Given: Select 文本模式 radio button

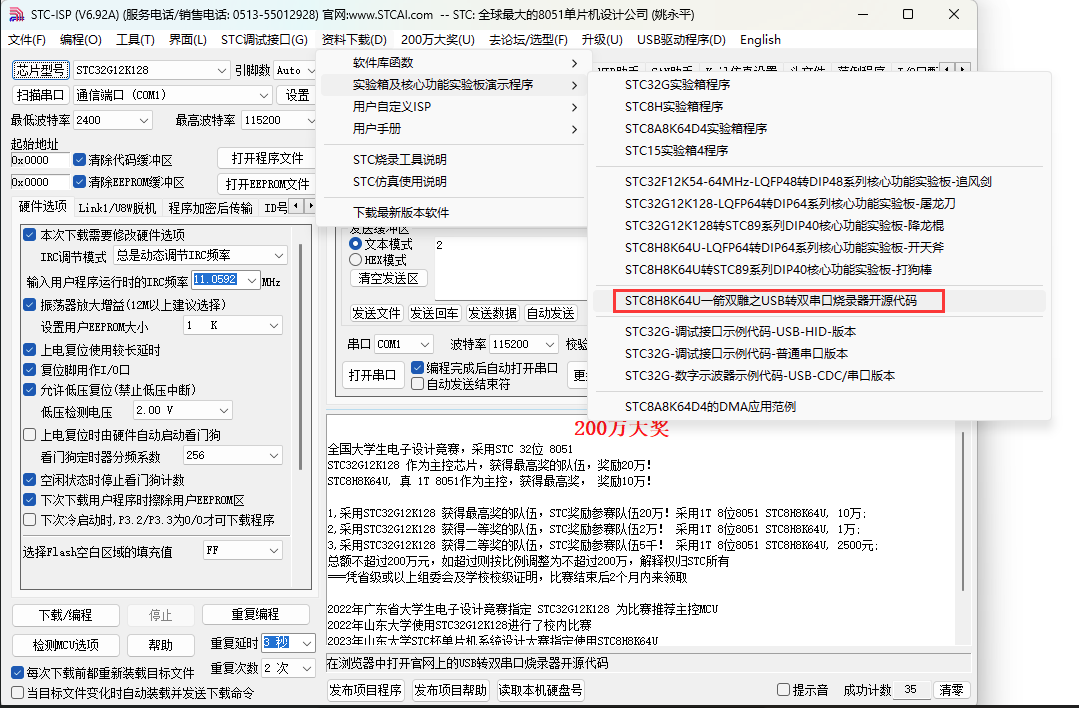Looking at the screenshot, I should coord(356,244).
